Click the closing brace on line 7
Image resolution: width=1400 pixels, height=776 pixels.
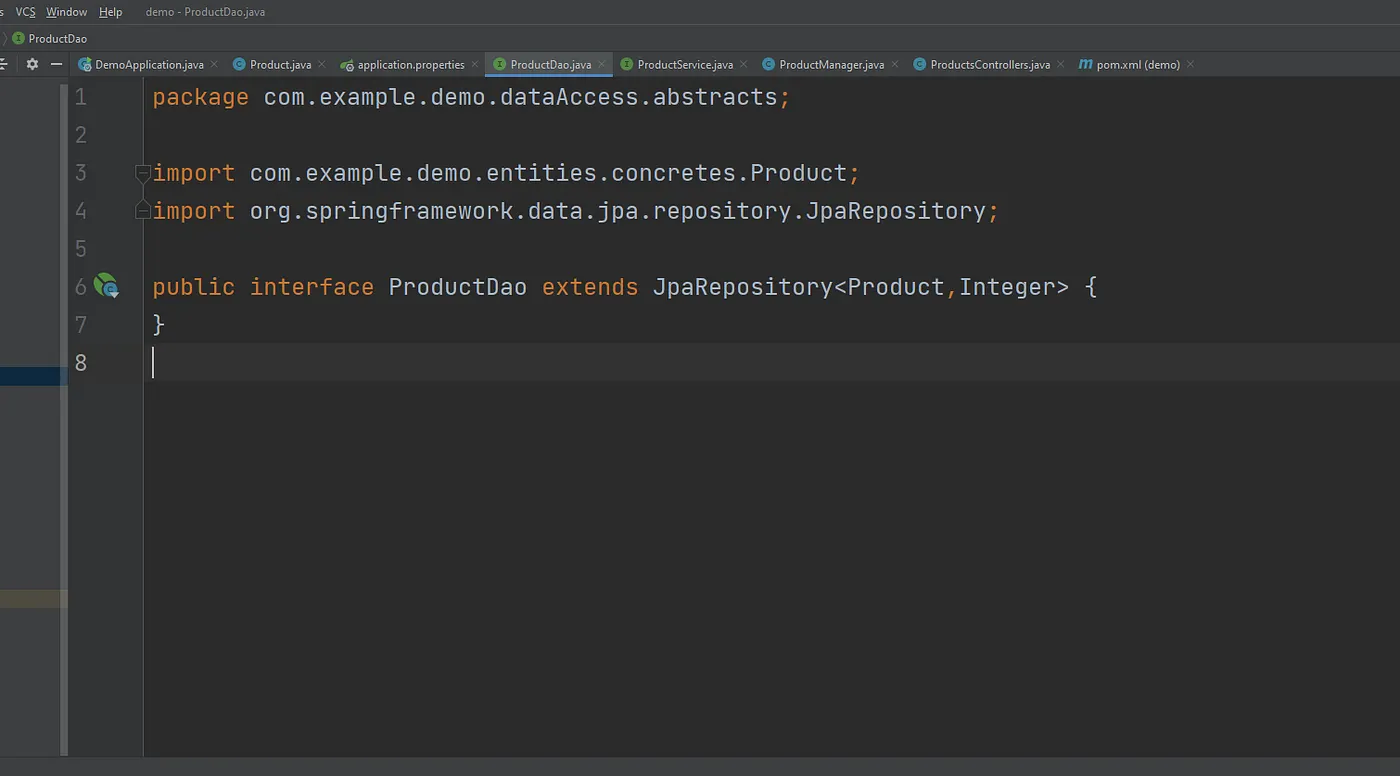point(158,325)
